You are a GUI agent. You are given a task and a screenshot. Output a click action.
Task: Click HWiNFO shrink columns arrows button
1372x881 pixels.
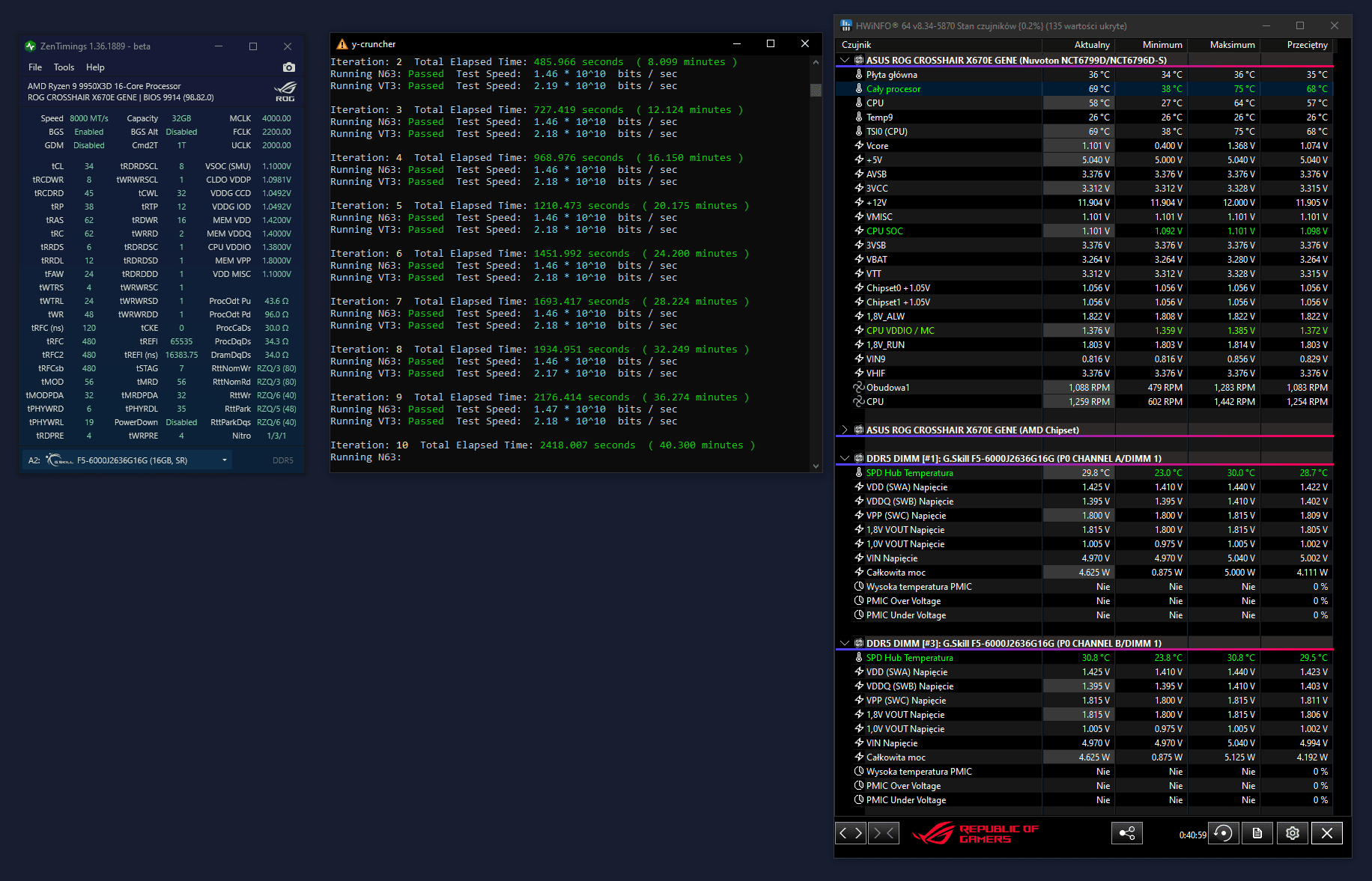tap(884, 833)
